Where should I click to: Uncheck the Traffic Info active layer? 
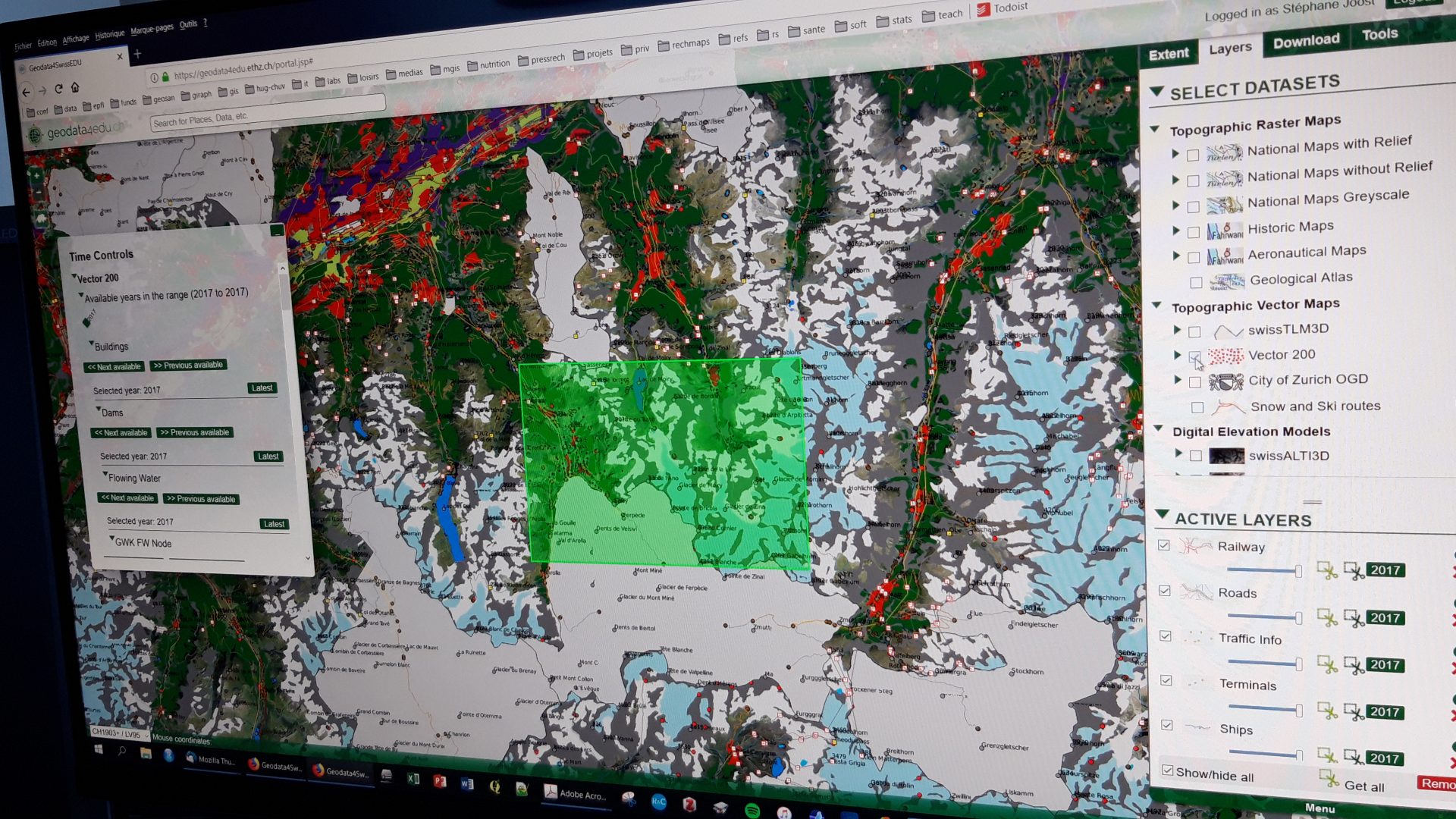point(1166,636)
